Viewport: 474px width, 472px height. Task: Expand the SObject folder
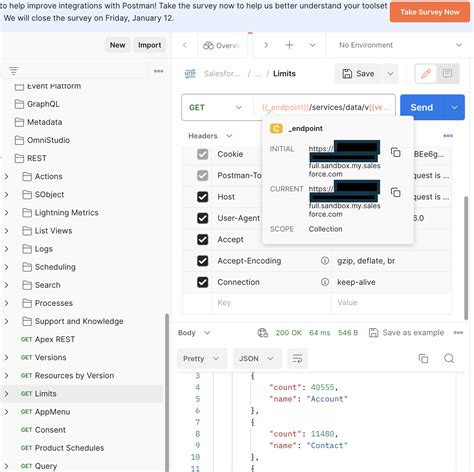click(x=6, y=195)
